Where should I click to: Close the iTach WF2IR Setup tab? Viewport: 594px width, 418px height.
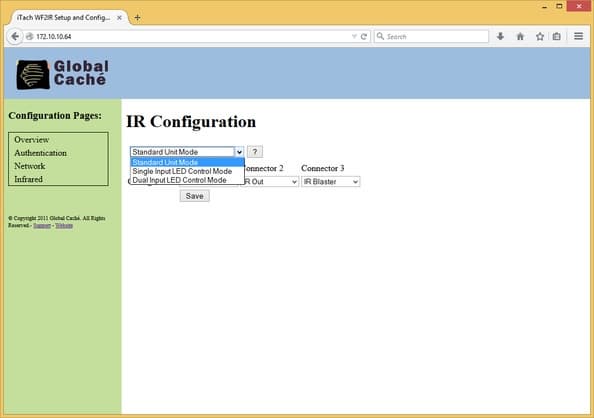point(119,17)
